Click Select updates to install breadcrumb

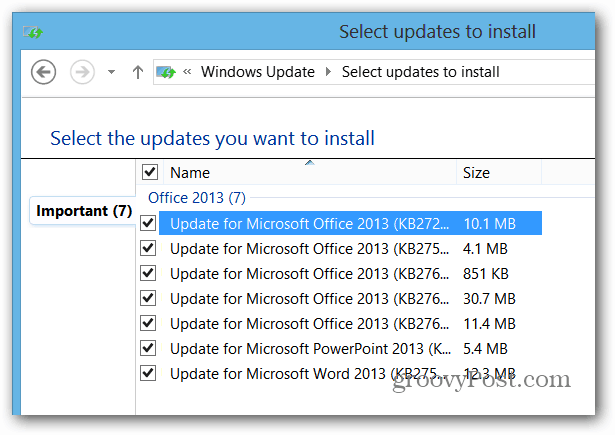click(x=420, y=72)
